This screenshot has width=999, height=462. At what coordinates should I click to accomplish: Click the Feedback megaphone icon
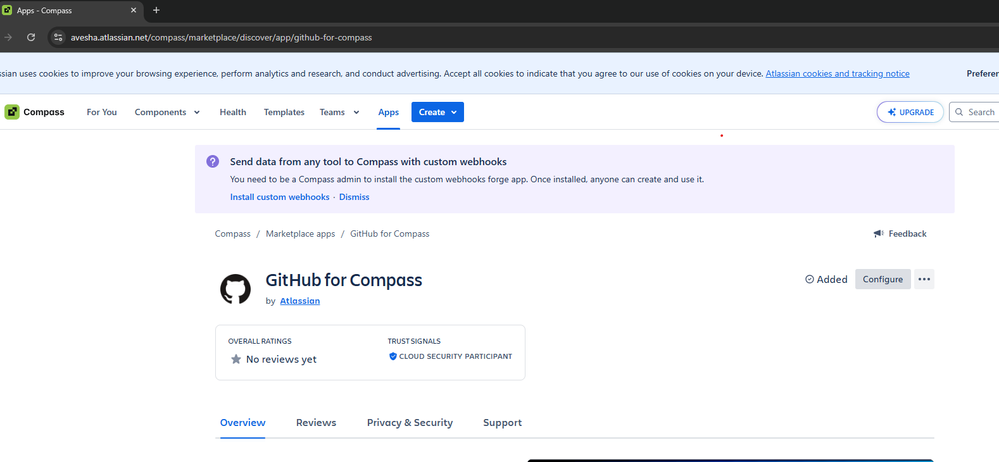[x=879, y=234]
